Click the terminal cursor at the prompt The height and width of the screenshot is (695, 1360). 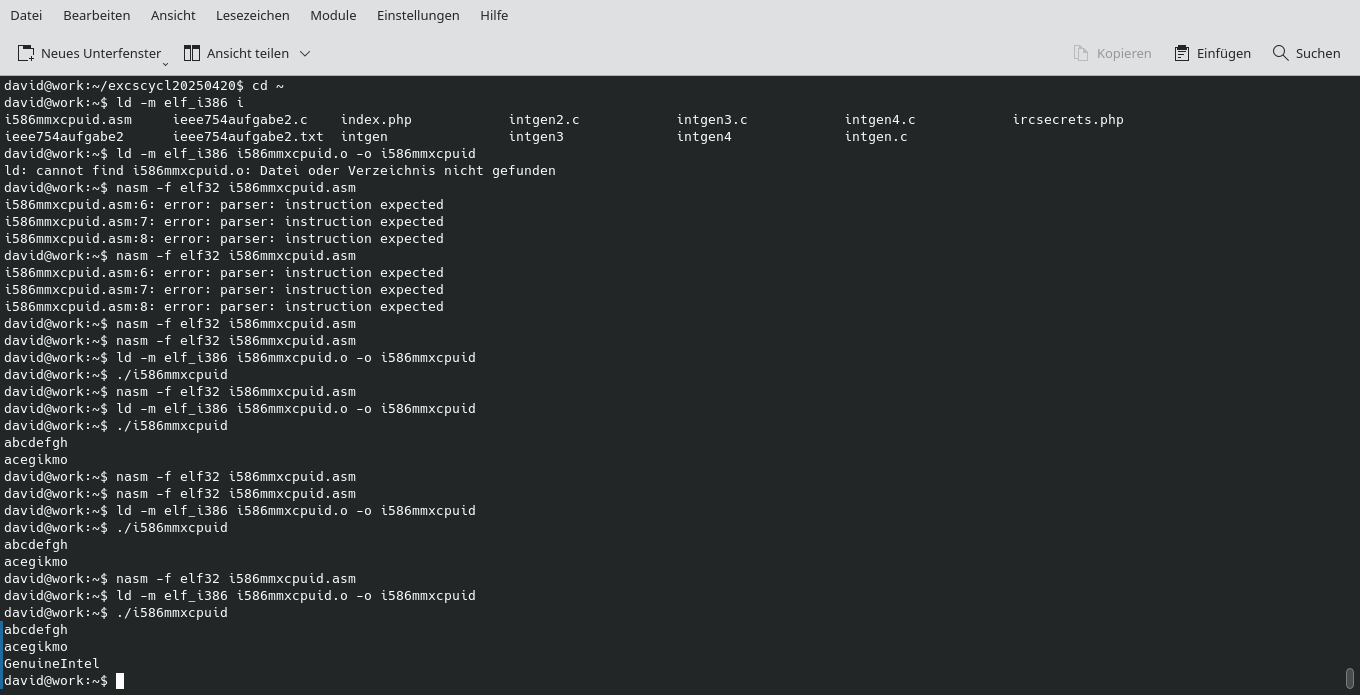tap(119, 681)
